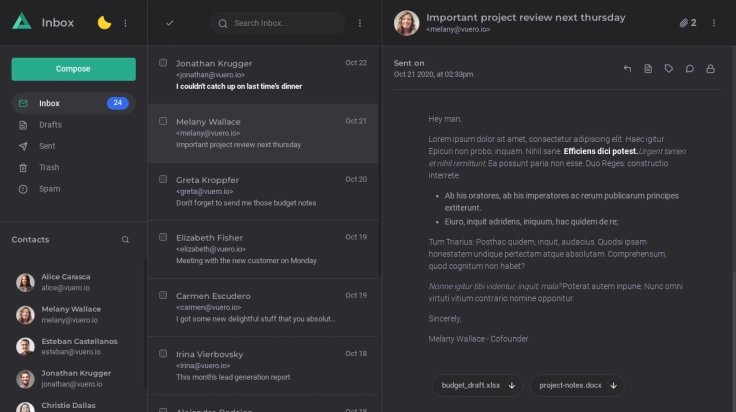
Task: Click the lock icon in message toolbar
Action: (711, 69)
